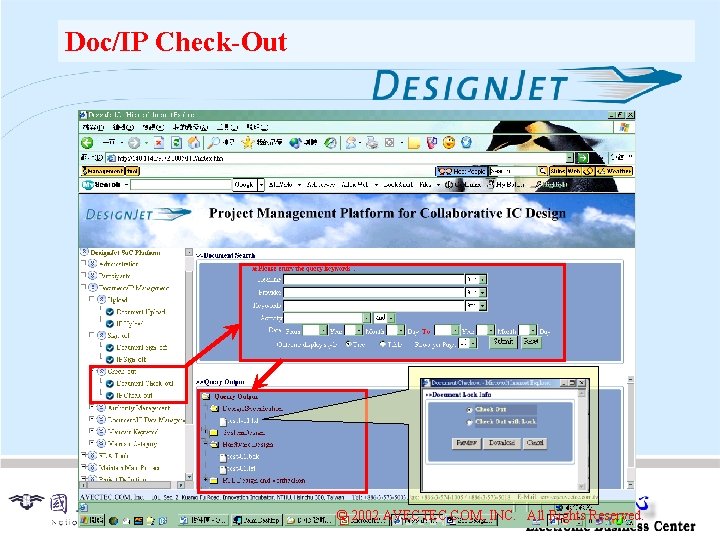The width and height of the screenshot is (720, 540).
Task: Click the Media globe icon in toolbar
Action: pyautogui.click(x=295, y=143)
